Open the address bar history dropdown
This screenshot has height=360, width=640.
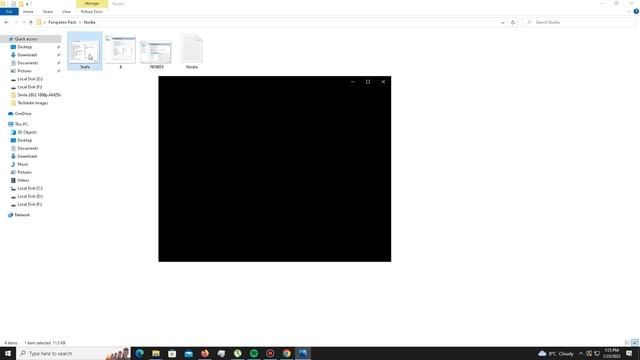503,22
